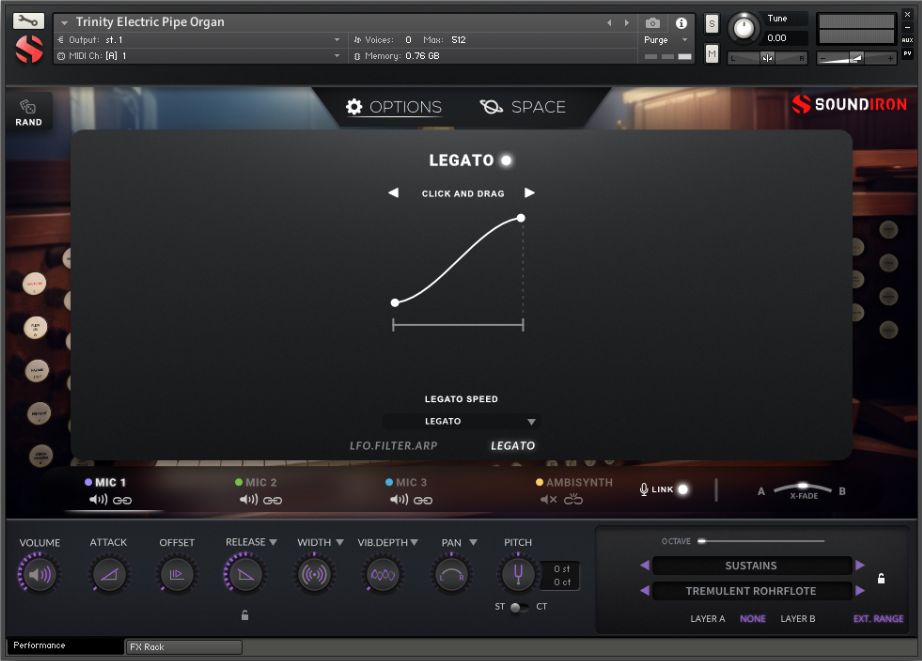Flip the ST/CT pitch switch
The height and width of the screenshot is (661, 922).
coord(517,607)
